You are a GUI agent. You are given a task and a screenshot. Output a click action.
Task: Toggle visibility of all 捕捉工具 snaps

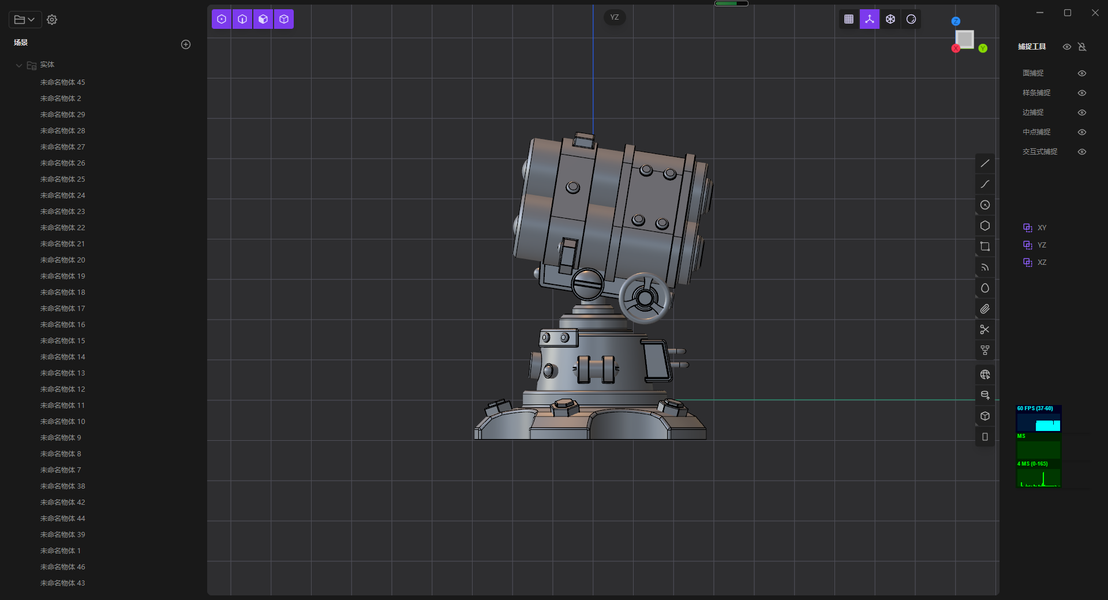click(1067, 47)
